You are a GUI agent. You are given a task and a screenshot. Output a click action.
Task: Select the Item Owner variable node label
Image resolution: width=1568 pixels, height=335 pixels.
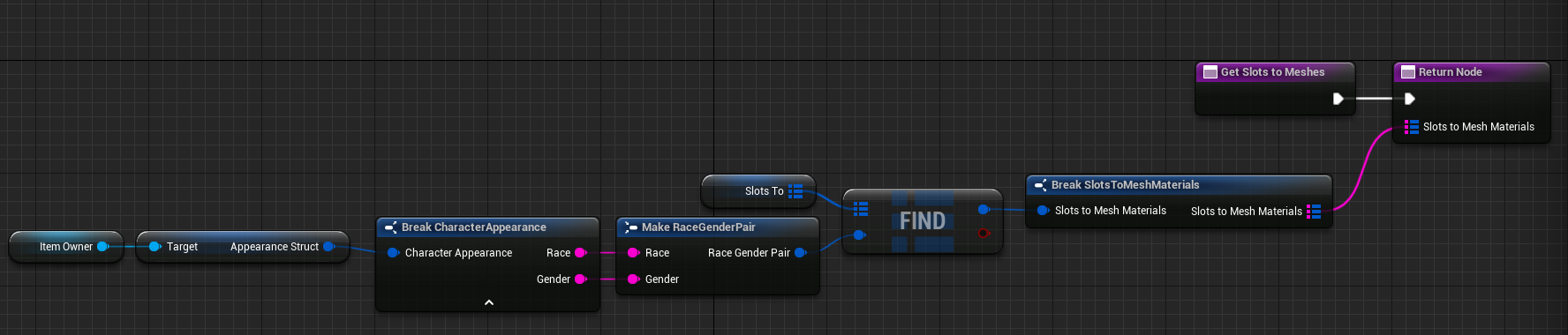pyautogui.click(x=66, y=247)
